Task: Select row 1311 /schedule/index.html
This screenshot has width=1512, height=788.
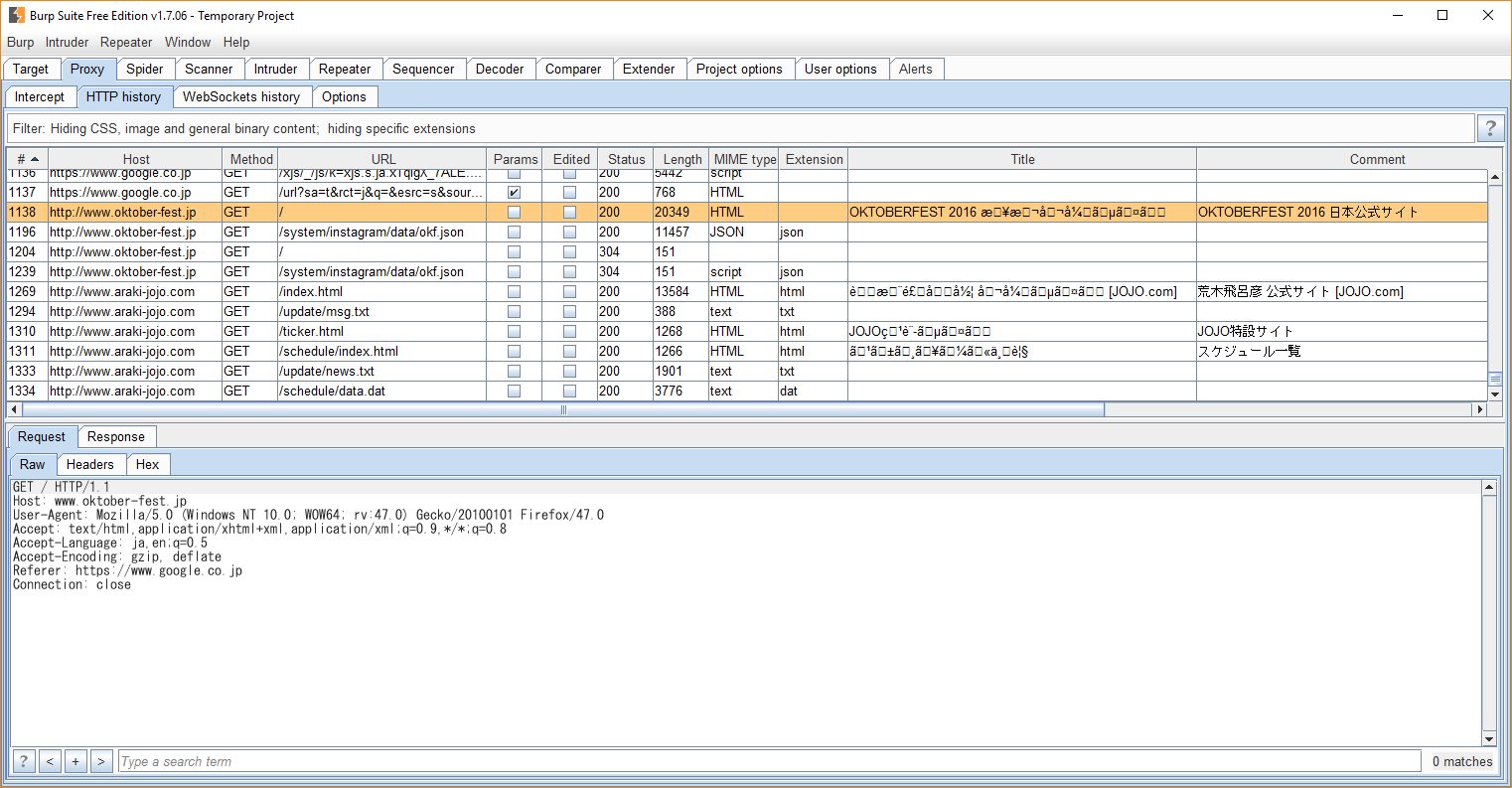Action: click(747, 351)
